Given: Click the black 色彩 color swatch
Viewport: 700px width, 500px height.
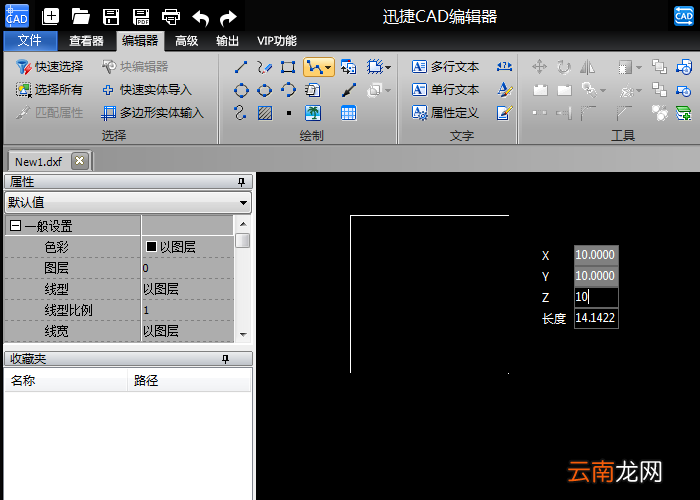Looking at the screenshot, I should [151, 246].
